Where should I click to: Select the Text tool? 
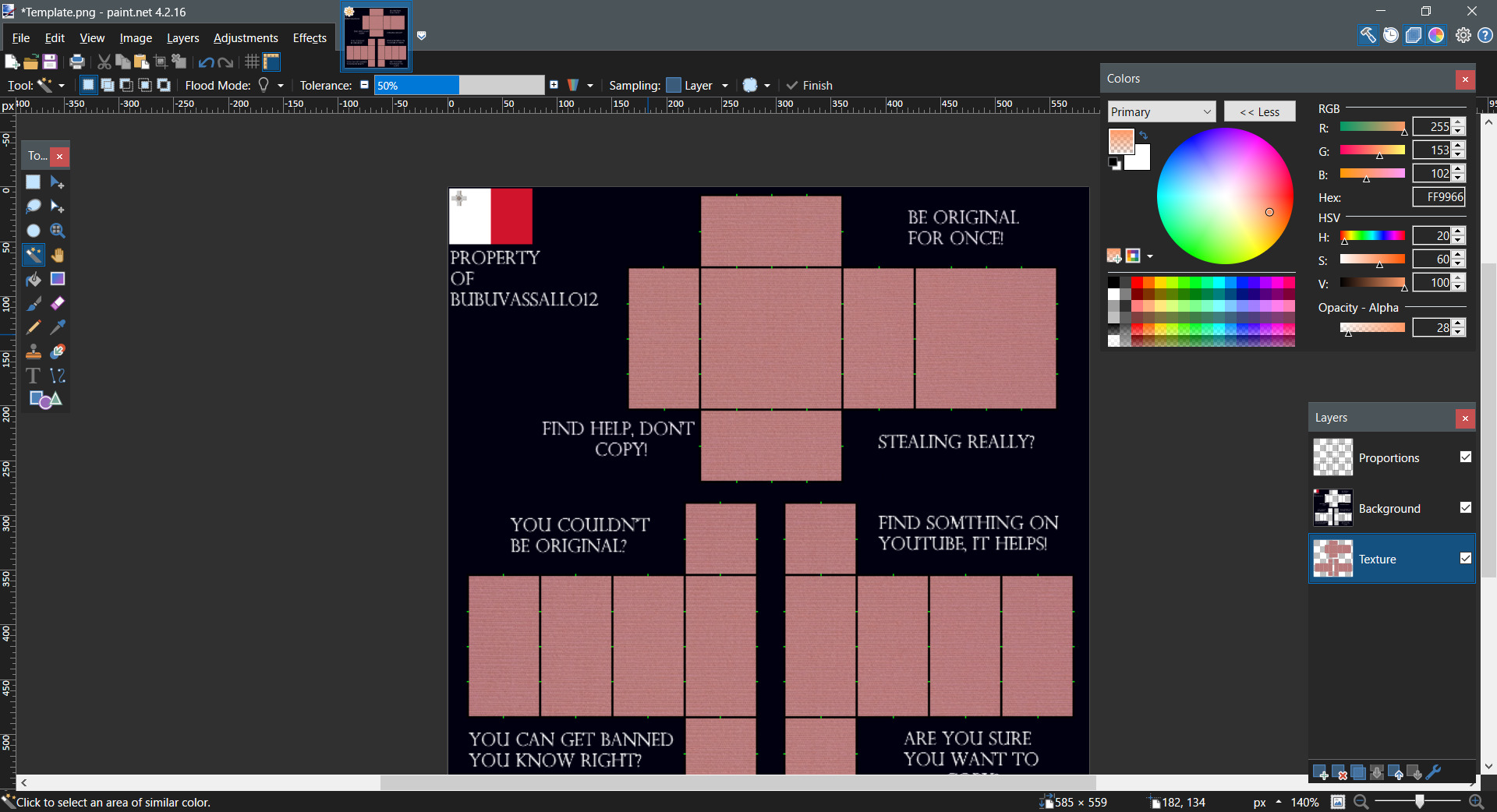(x=33, y=376)
